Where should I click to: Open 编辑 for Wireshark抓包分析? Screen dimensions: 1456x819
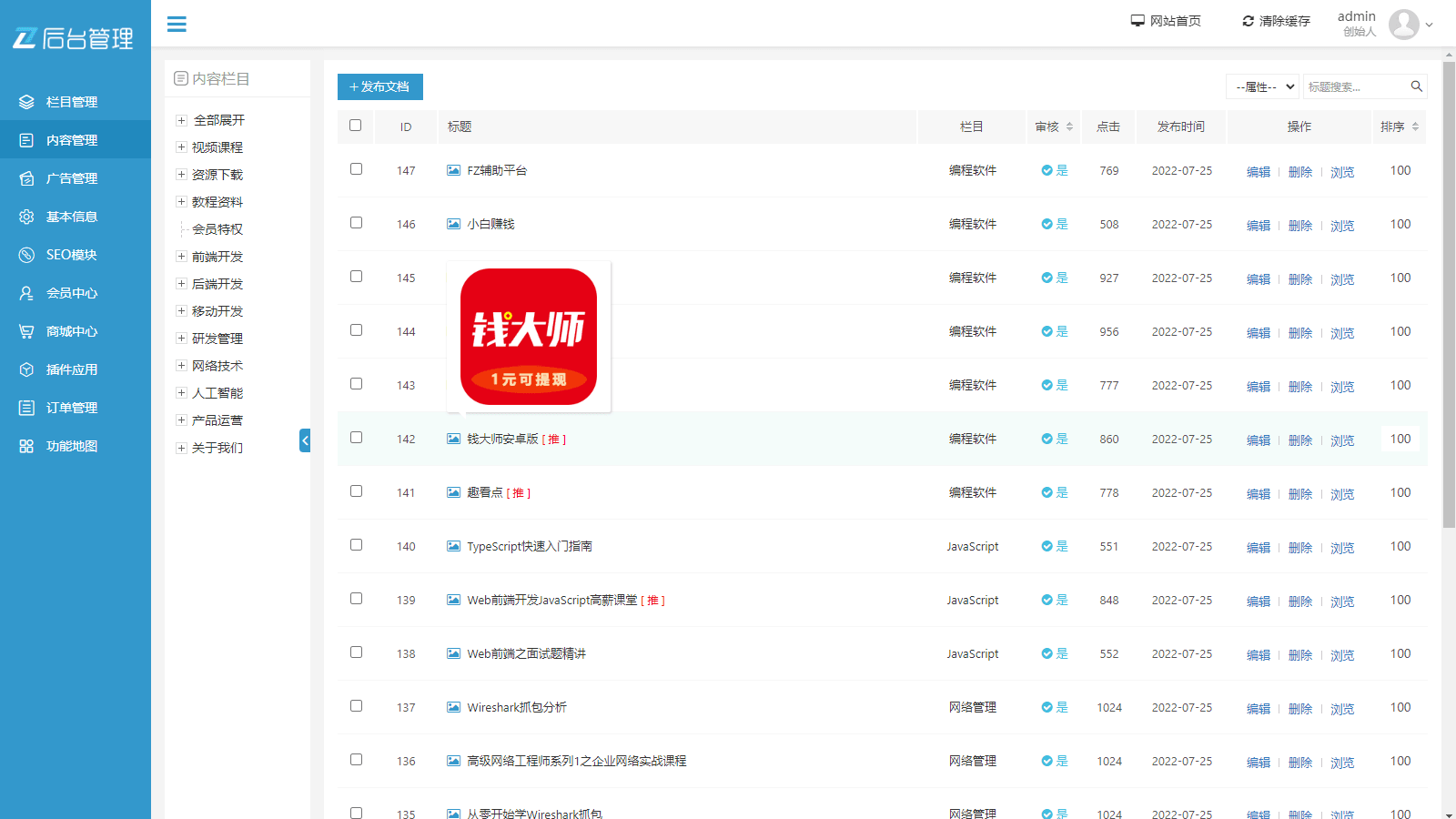pos(1258,708)
